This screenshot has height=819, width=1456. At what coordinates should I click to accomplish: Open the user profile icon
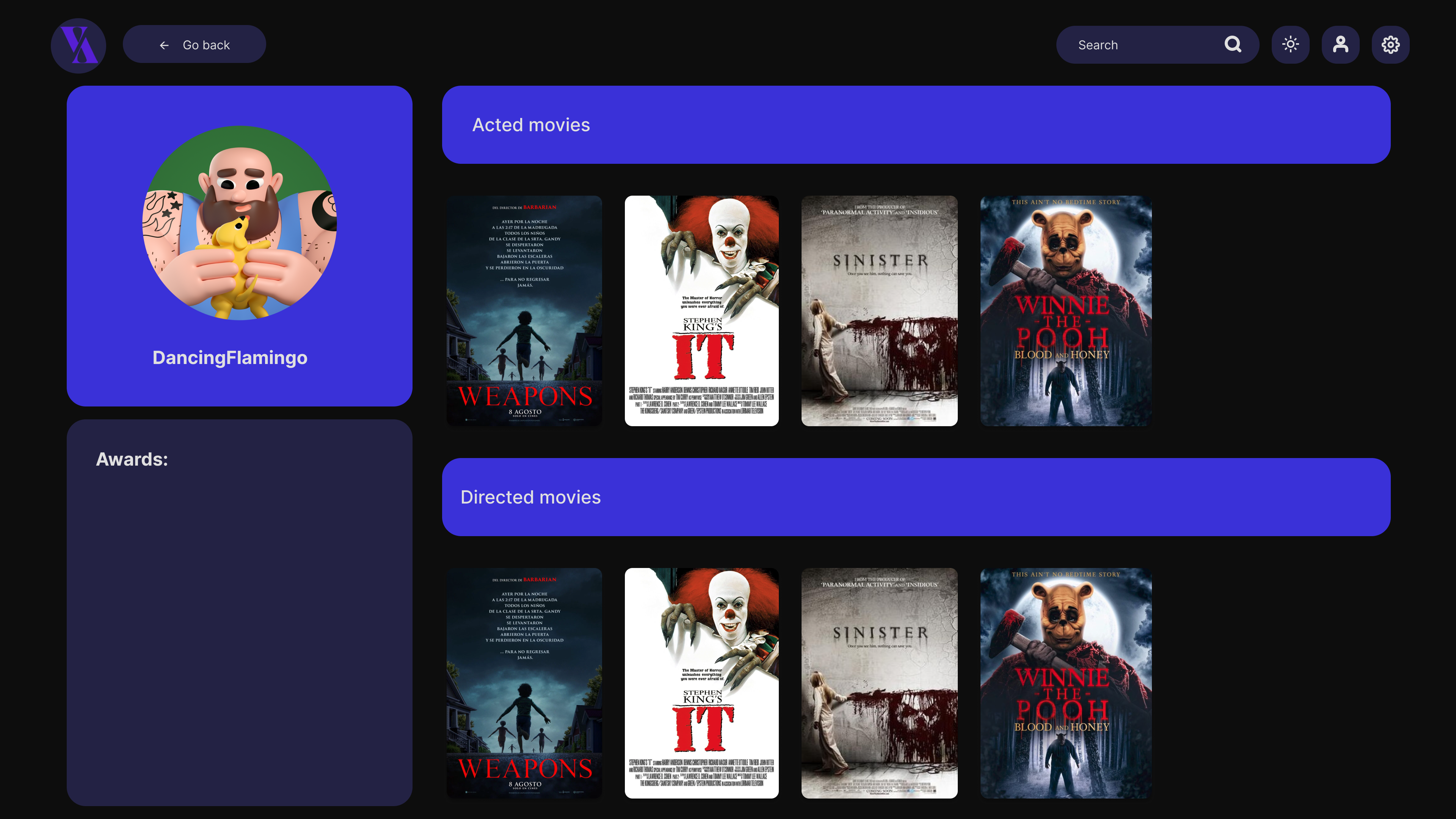(x=1340, y=44)
